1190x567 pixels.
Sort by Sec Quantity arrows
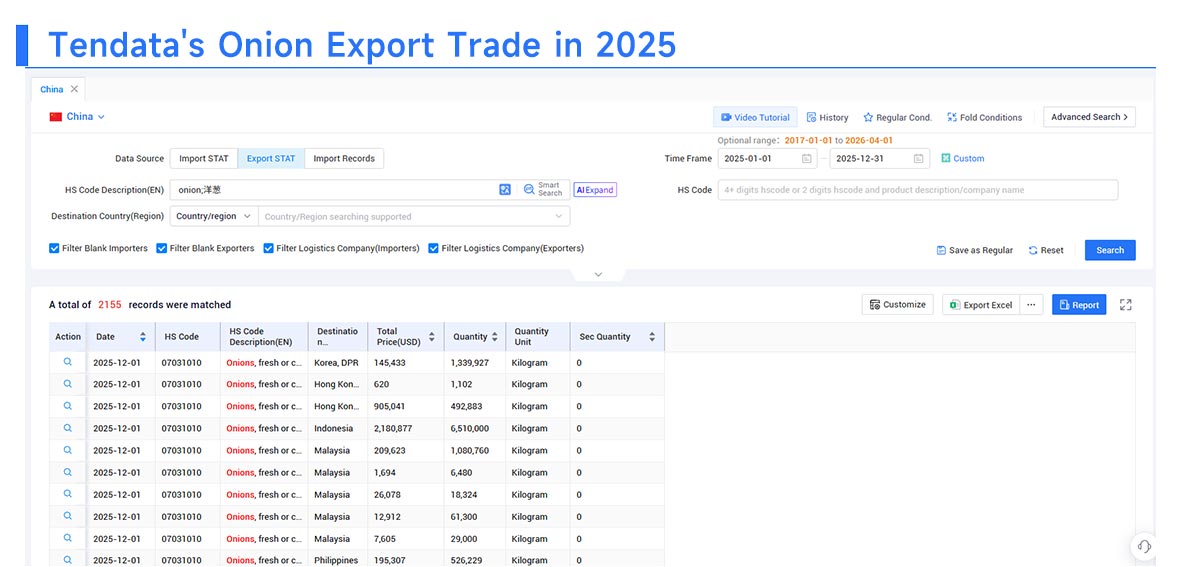(652, 337)
